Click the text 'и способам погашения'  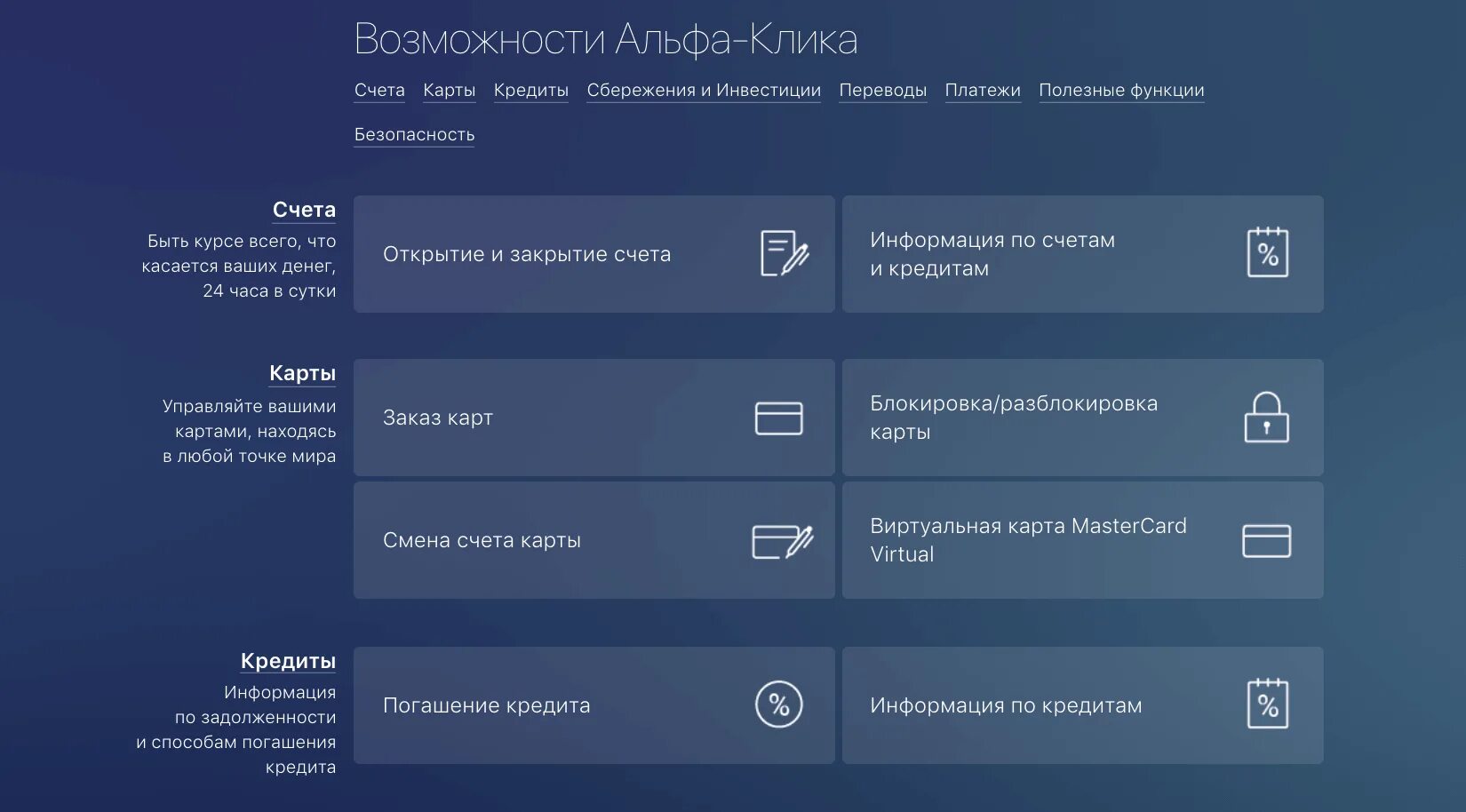tap(235, 743)
